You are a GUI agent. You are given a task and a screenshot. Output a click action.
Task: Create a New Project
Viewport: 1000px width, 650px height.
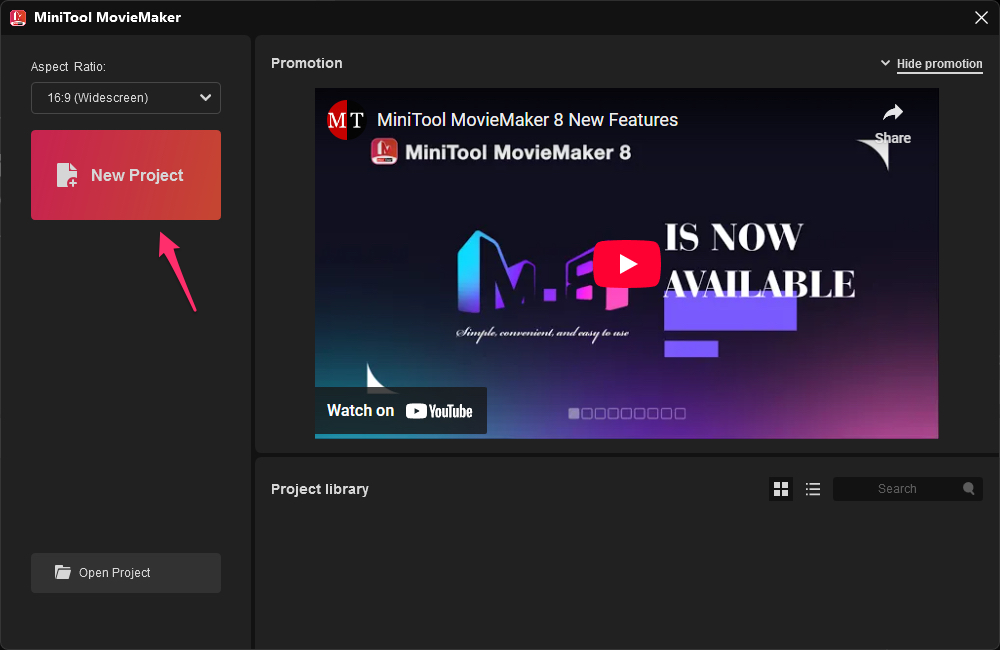click(126, 175)
